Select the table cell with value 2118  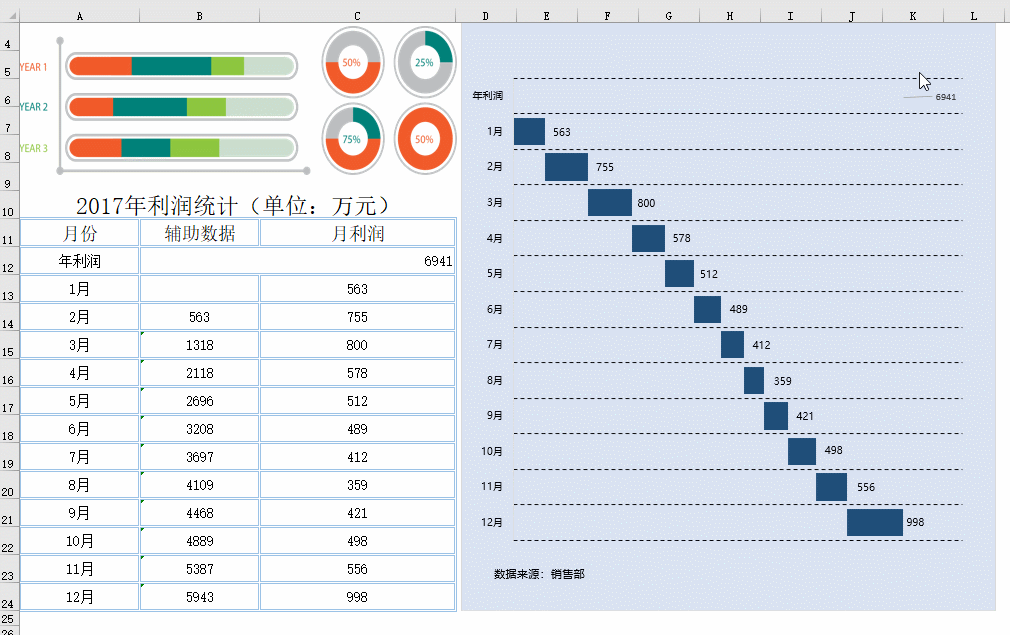tap(199, 374)
